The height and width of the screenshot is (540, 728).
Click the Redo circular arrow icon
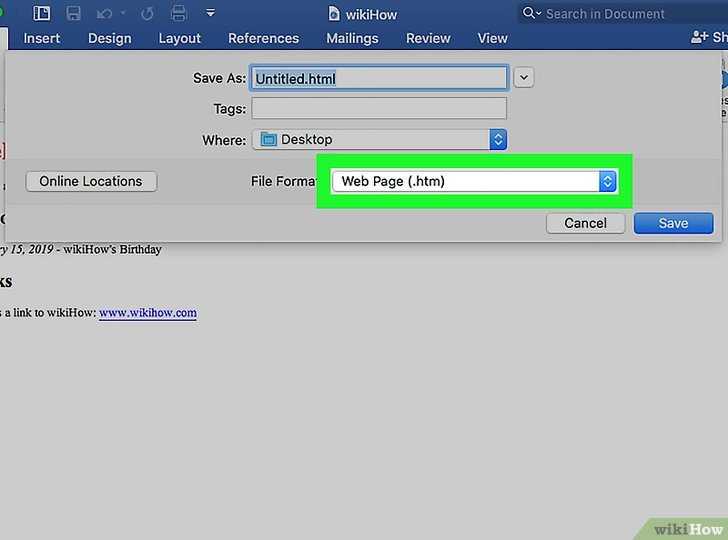(x=147, y=14)
